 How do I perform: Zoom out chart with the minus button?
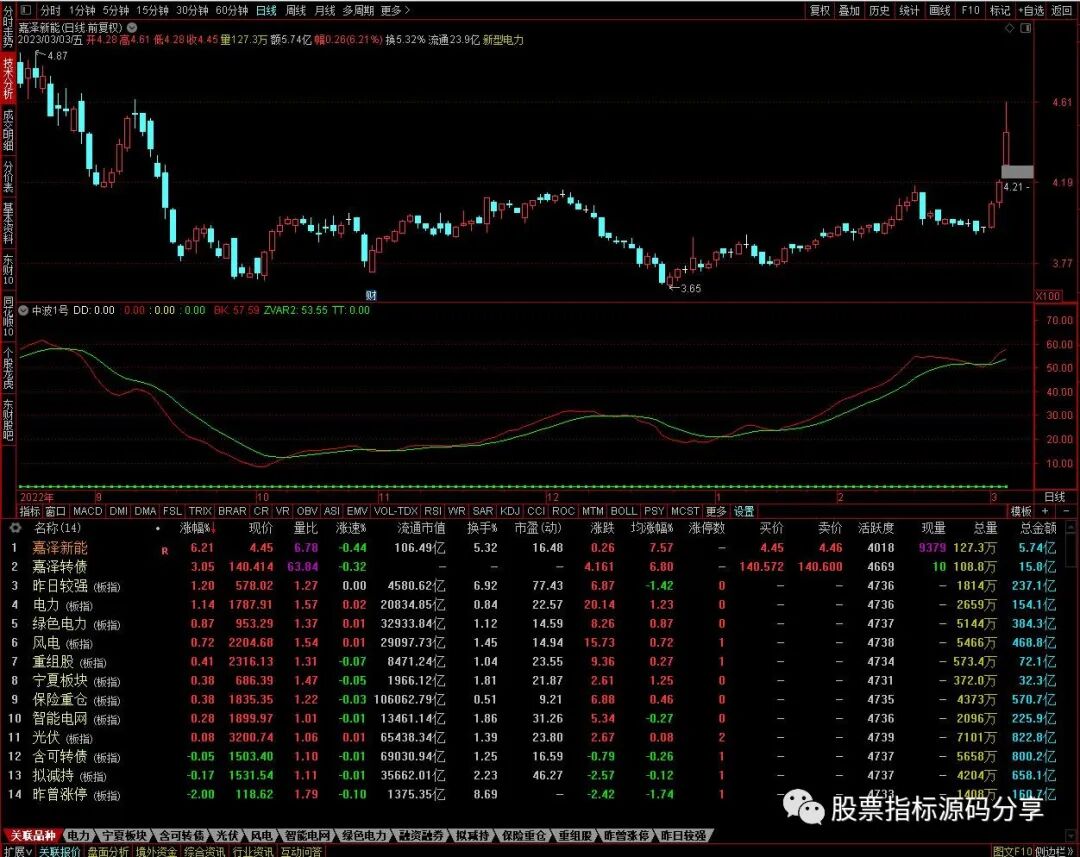pyautogui.click(x=1066, y=511)
